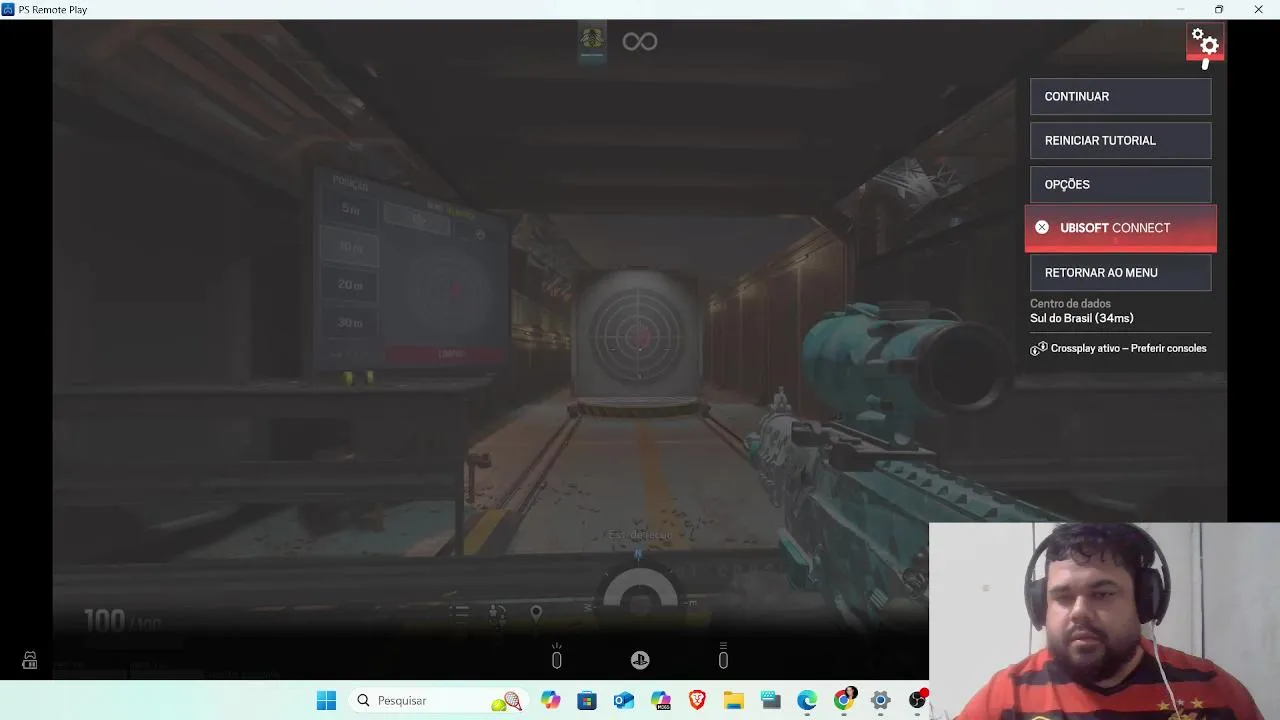
Task: Restore down the PS Remote Play window
Action: [1219, 9]
